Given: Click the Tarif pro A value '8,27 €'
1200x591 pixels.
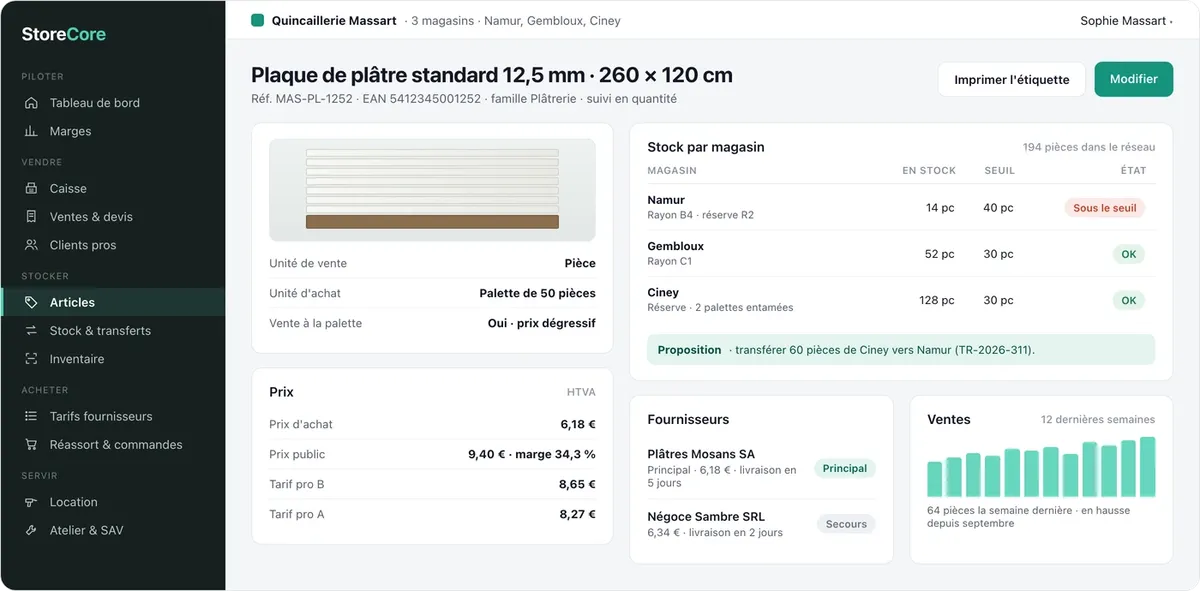Looking at the screenshot, I should pos(577,514).
